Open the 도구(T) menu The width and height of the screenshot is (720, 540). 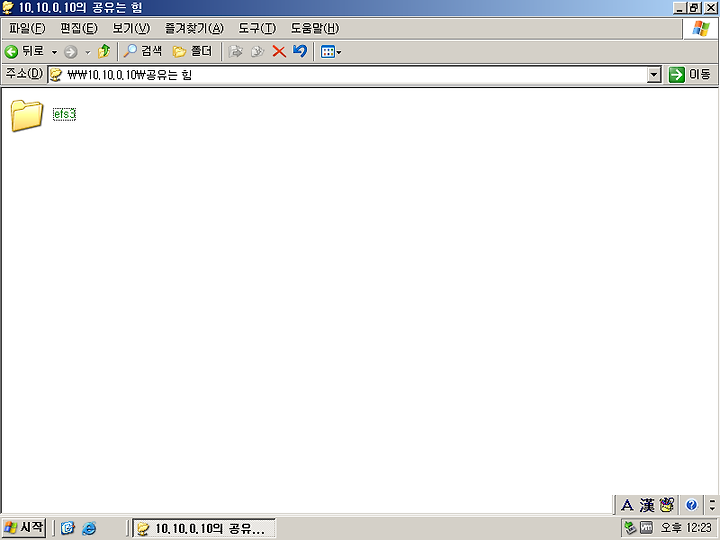[x=257, y=28]
